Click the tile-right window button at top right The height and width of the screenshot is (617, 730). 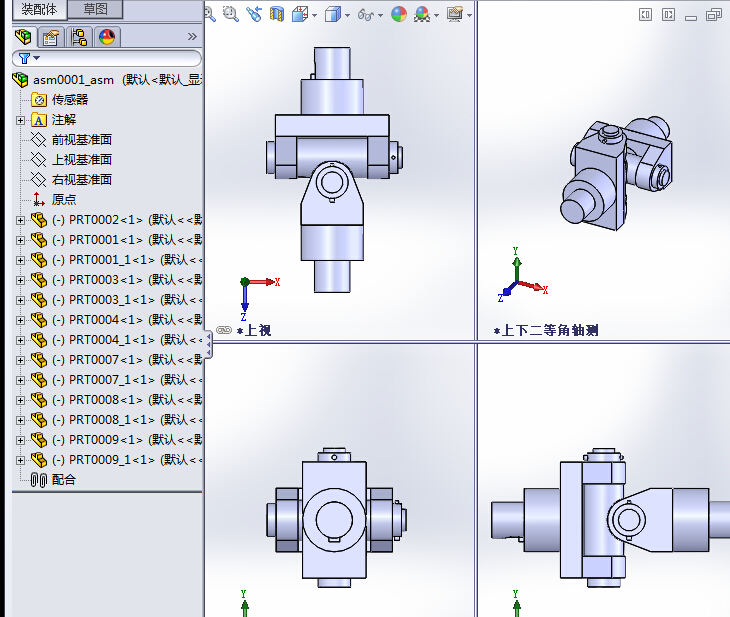(669, 14)
